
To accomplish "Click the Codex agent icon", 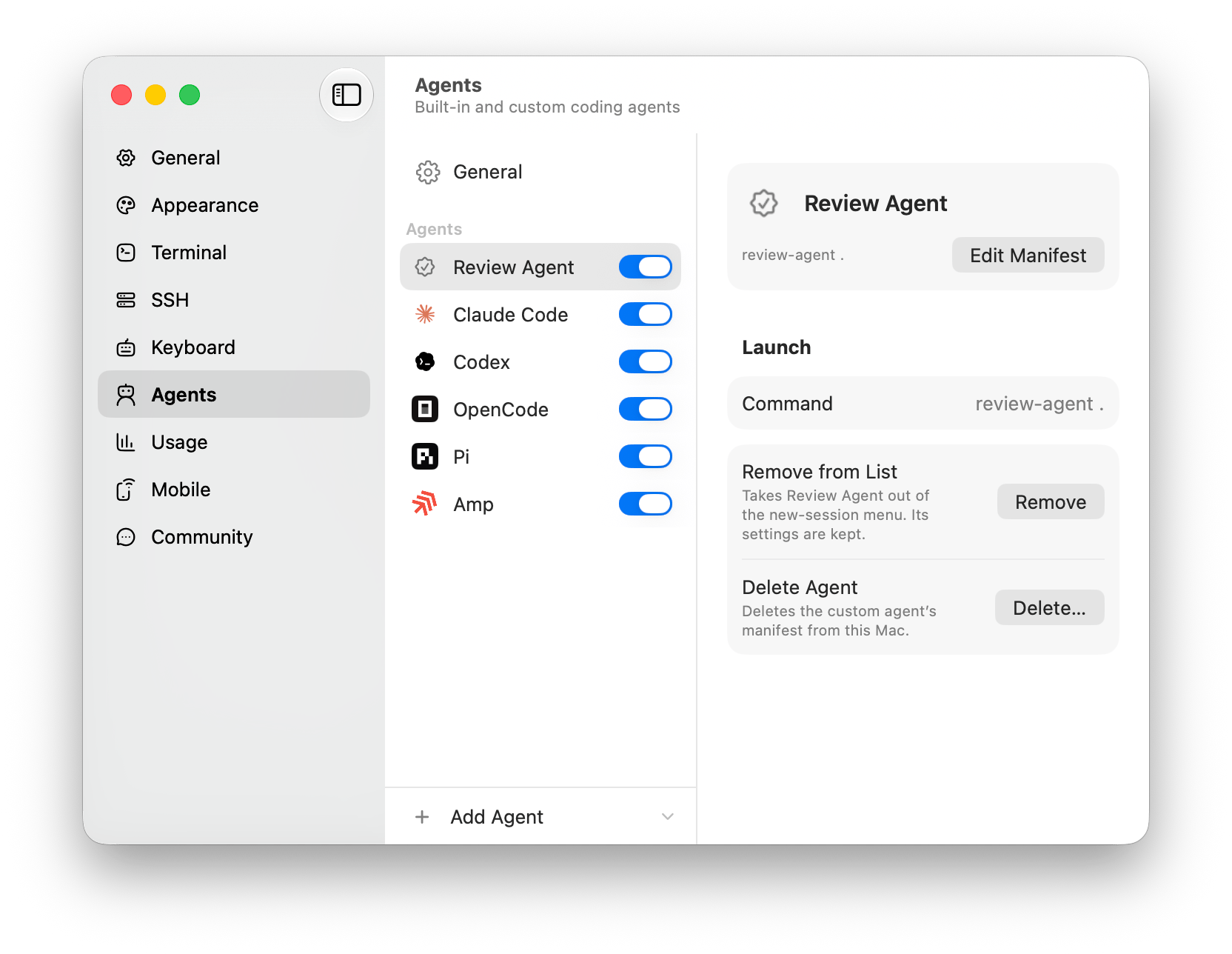I will [x=425, y=361].
